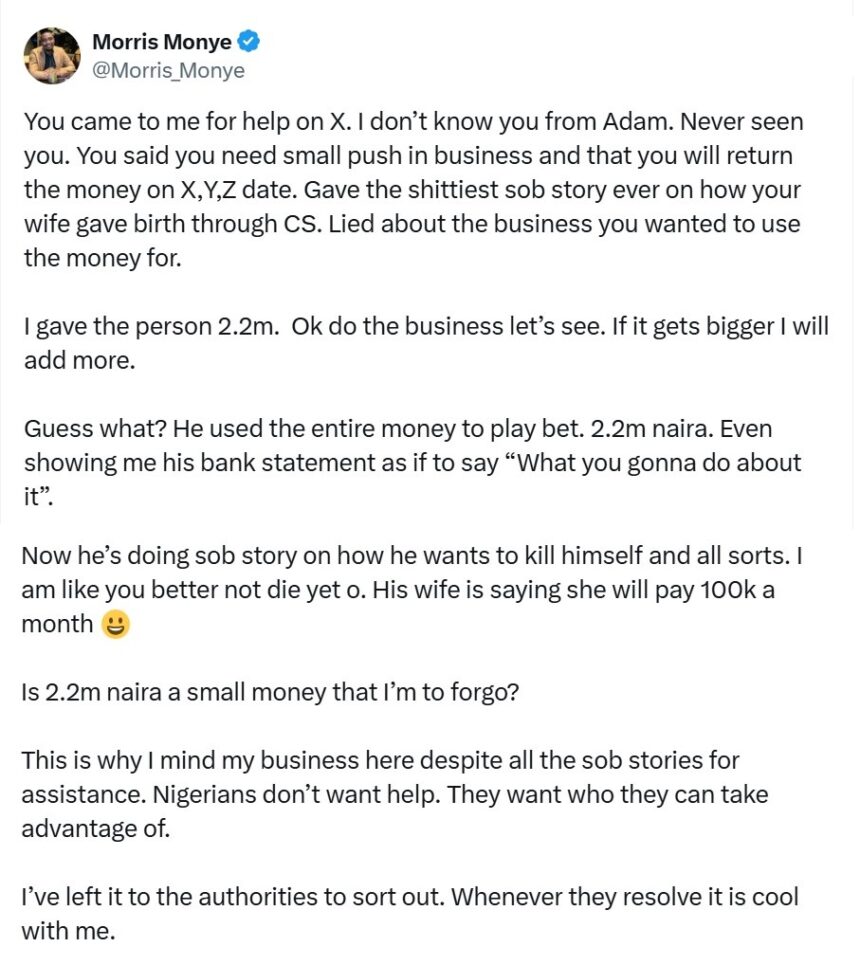Click the grinning face emoji

pyautogui.click(x=117, y=625)
